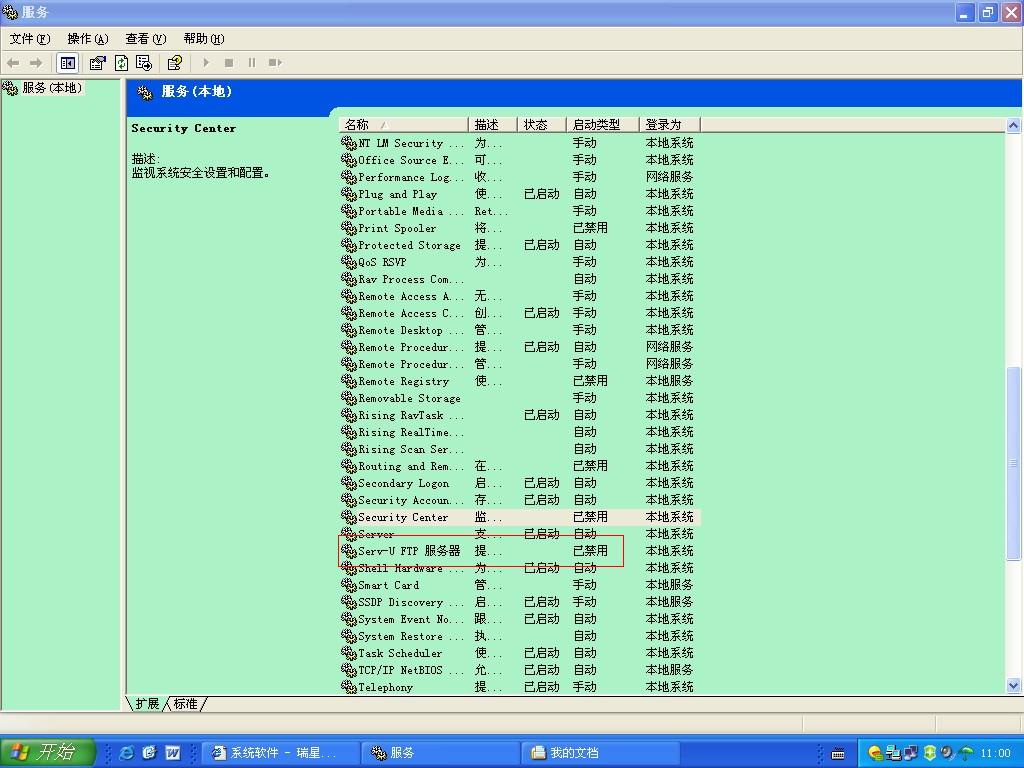Click the scrollbar down arrow
The height and width of the screenshot is (768, 1024).
click(x=1013, y=685)
